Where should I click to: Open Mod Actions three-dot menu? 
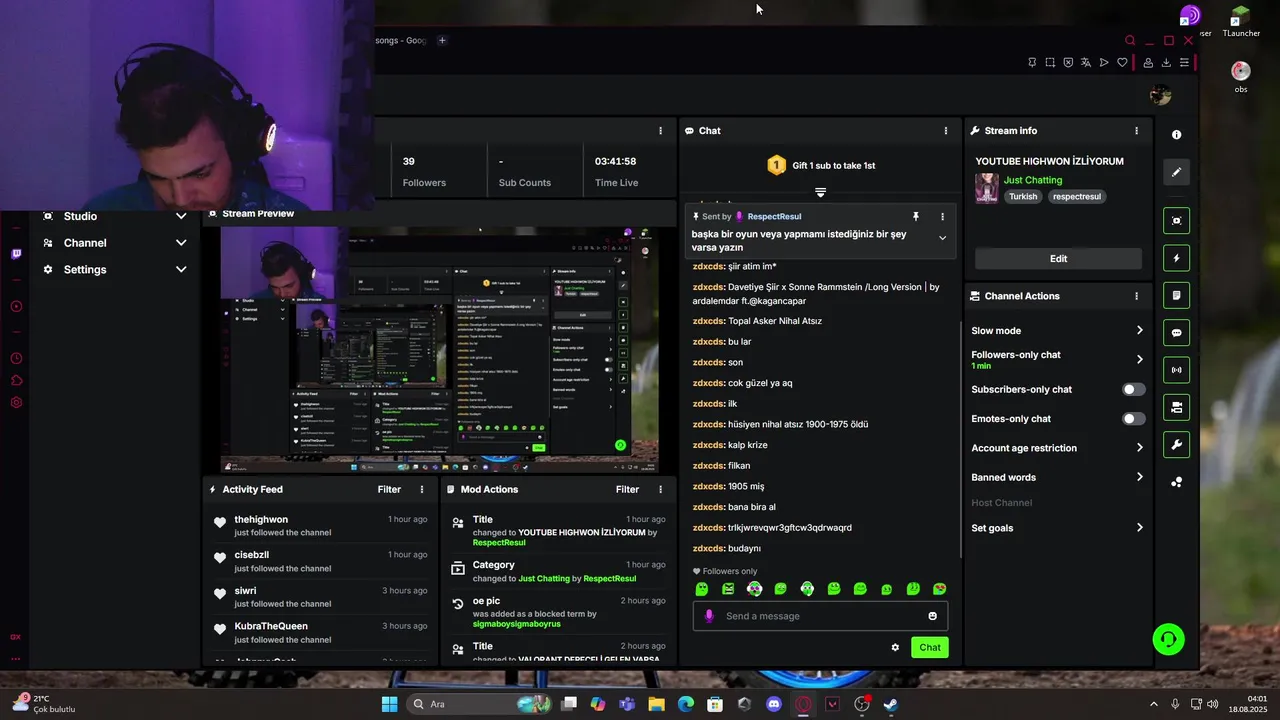pyautogui.click(x=660, y=490)
